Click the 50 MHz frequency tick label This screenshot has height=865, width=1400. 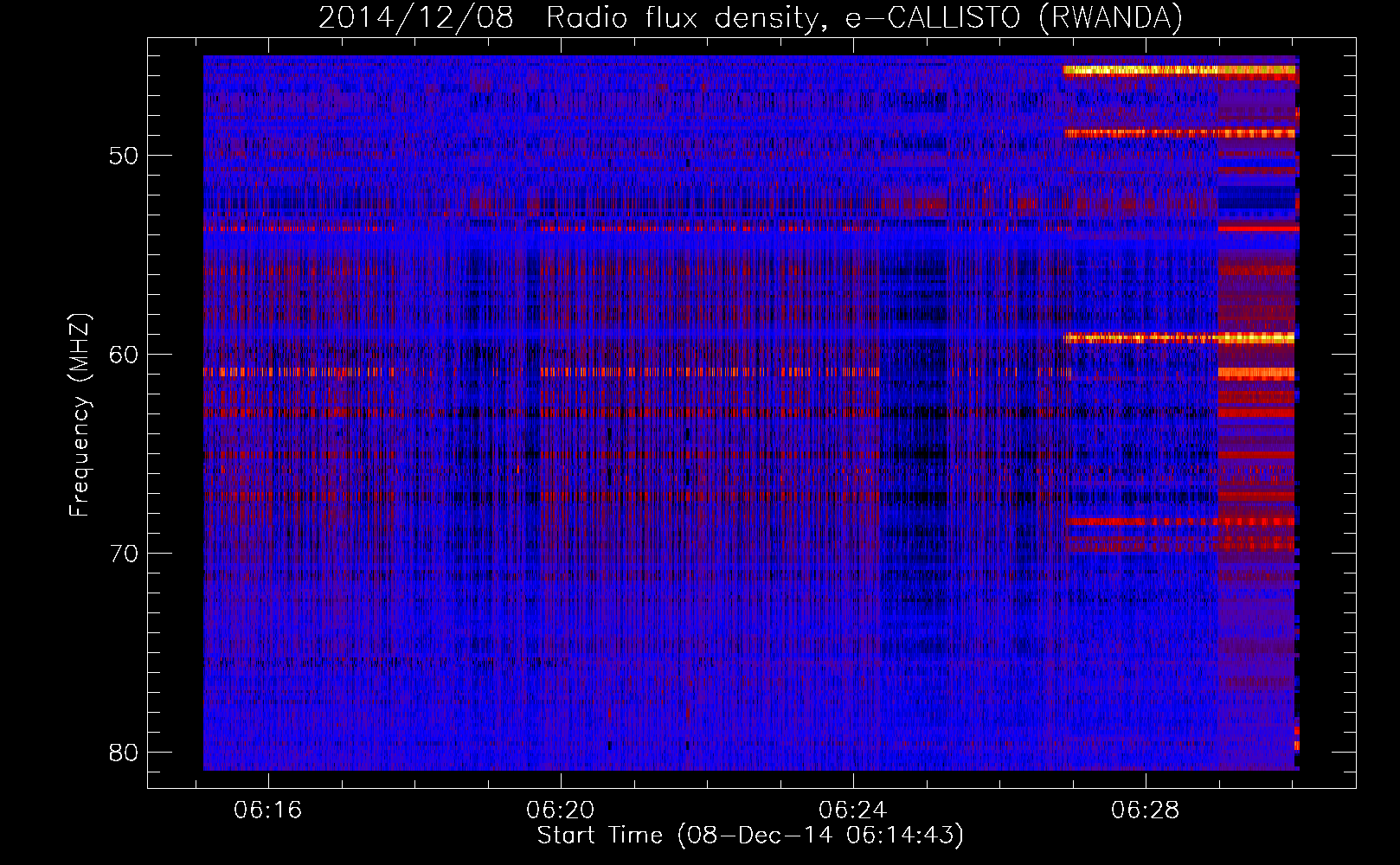coord(124,156)
